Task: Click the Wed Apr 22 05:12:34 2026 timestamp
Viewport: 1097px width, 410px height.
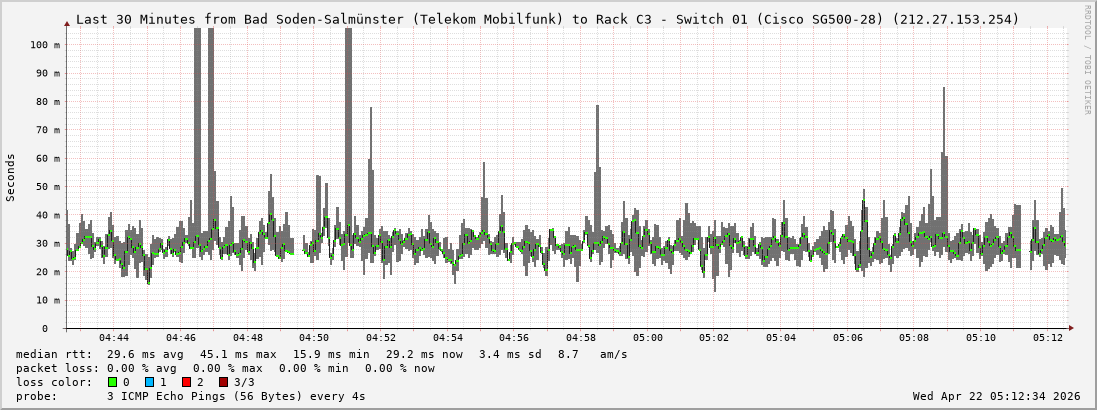Action: tap(996, 396)
